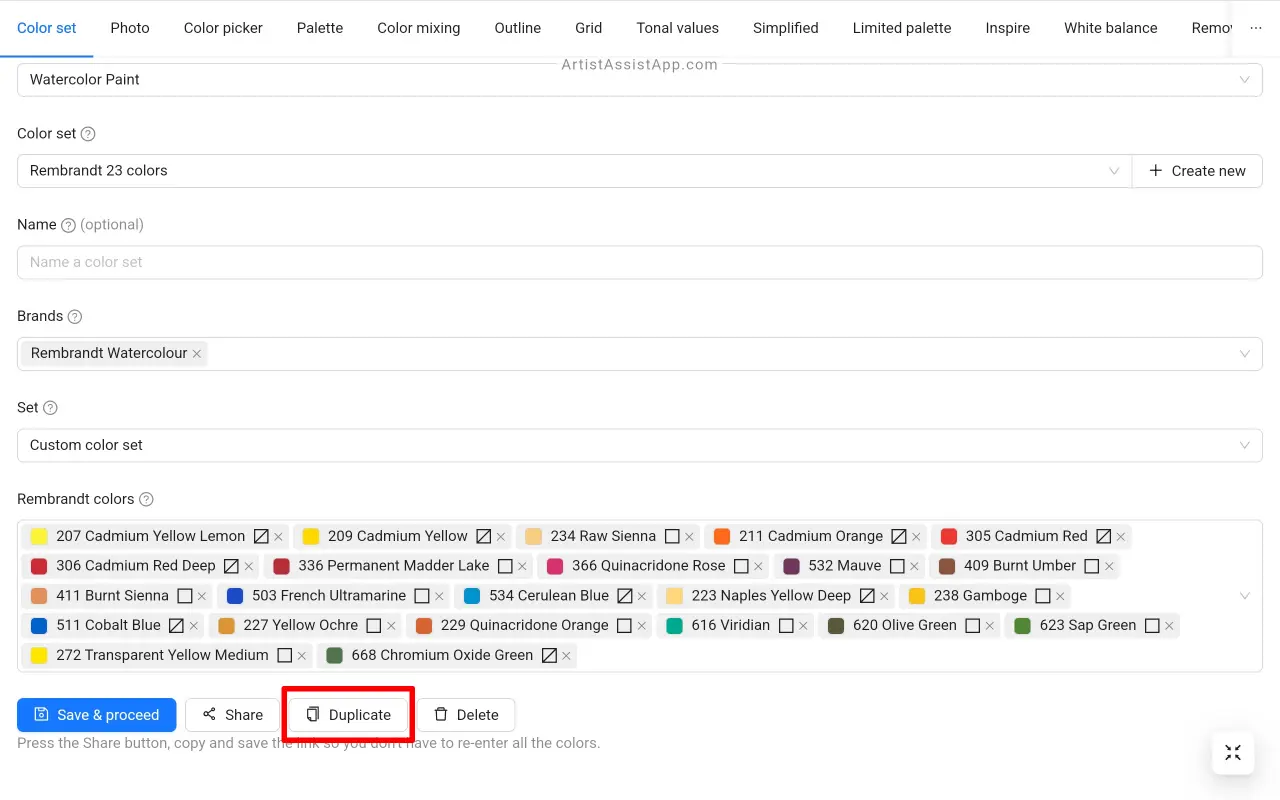
Task: Switch to the Photo tab
Action: coord(130,28)
